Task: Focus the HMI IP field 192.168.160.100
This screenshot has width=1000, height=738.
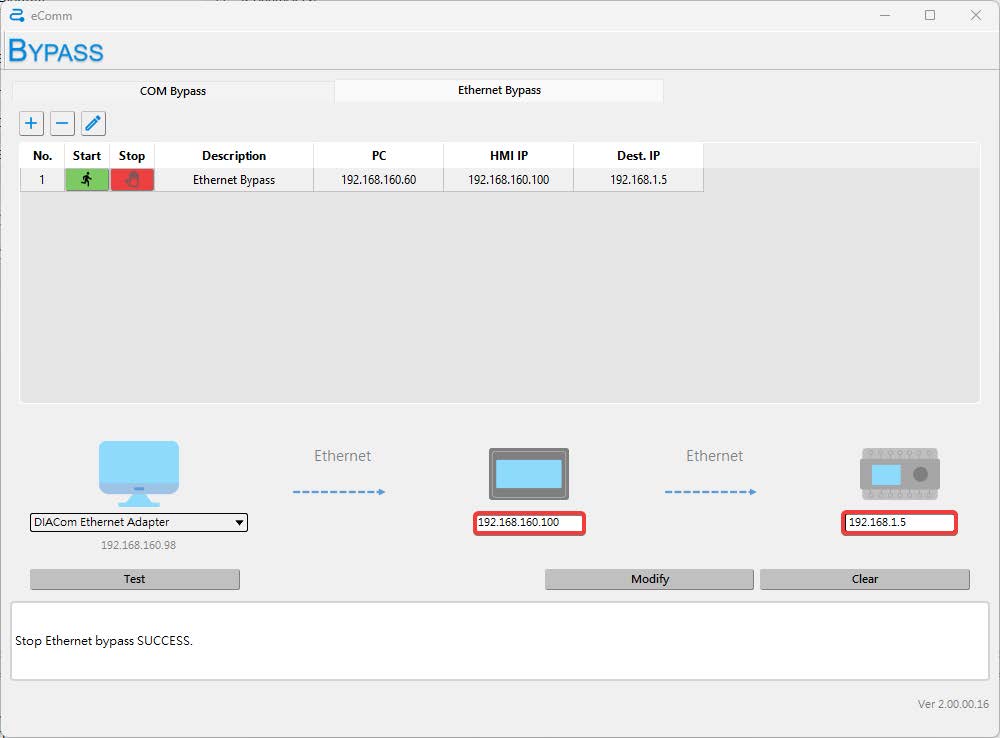Action: click(529, 523)
